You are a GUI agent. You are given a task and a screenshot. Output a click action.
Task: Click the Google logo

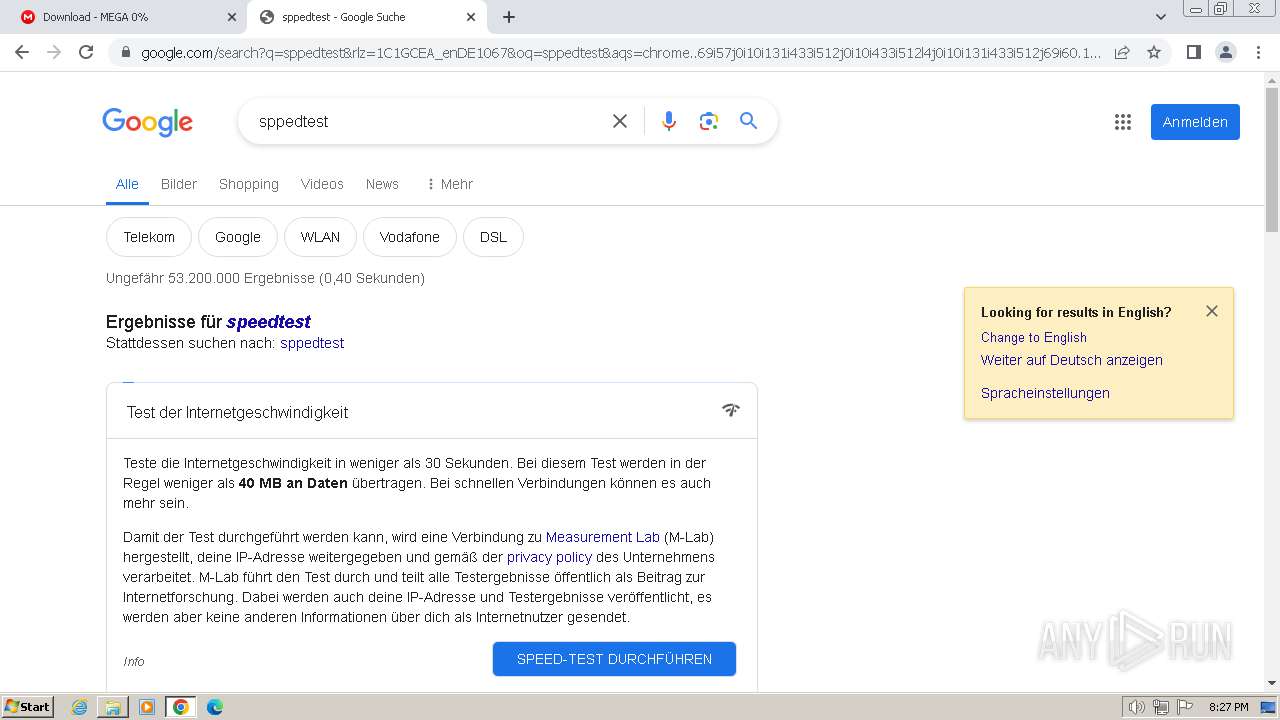(x=147, y=122)
